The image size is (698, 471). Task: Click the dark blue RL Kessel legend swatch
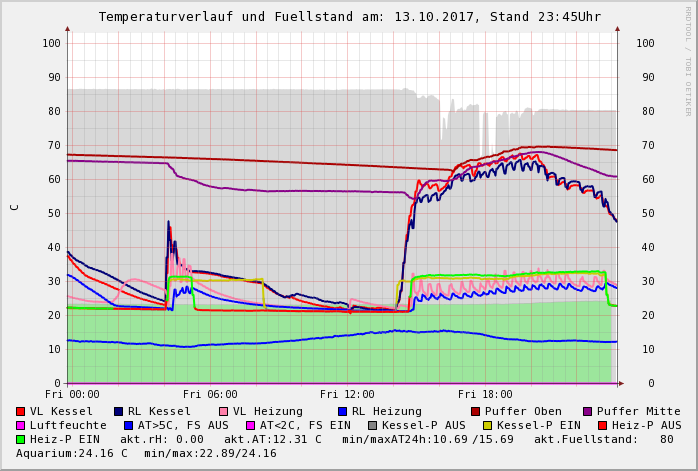pyautogui.click(x=118, y=411)
